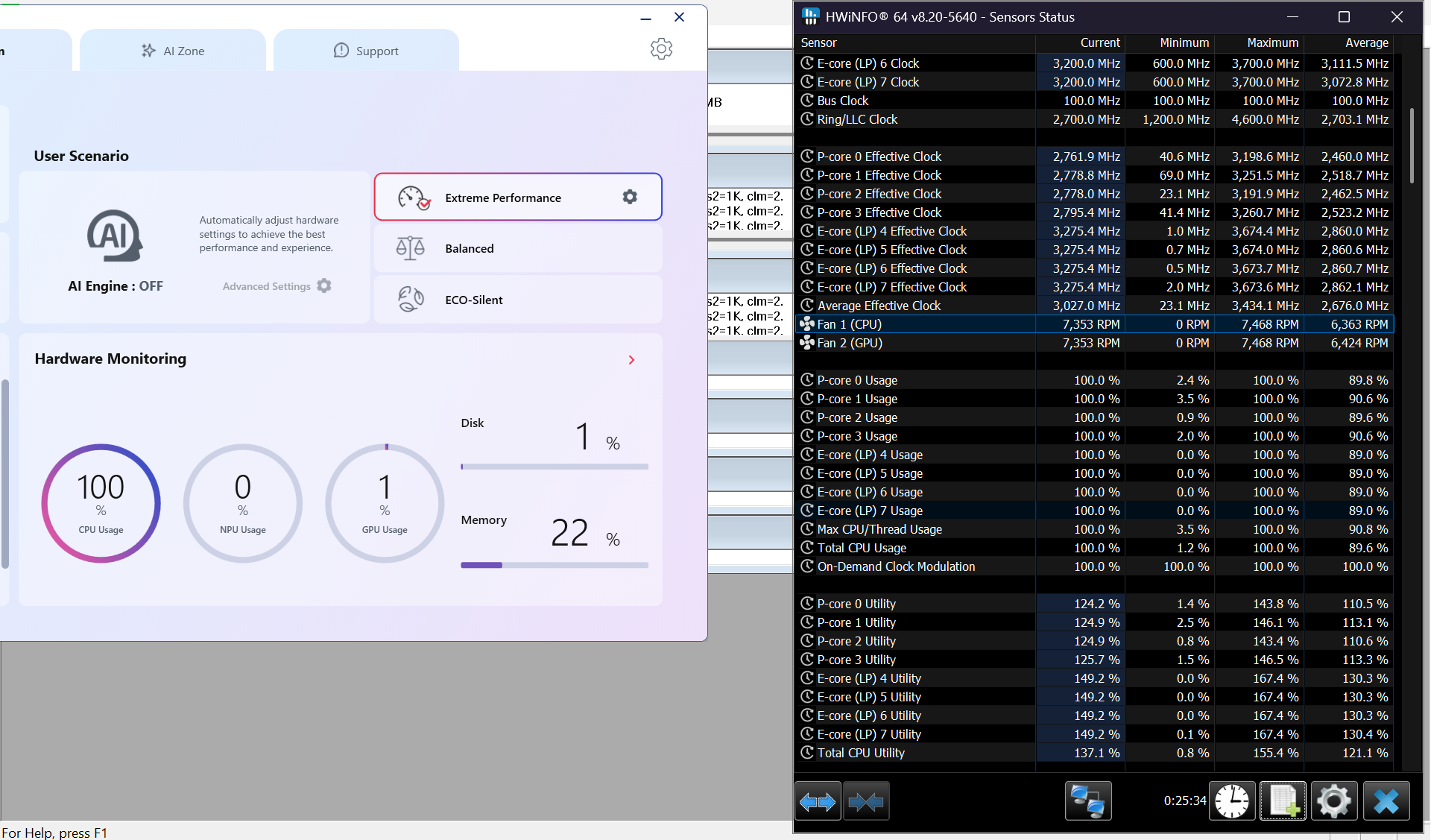Screen dimensions: 1431x840
Task: Open Extreme Performance settings gear
Action: pos(630,197)
